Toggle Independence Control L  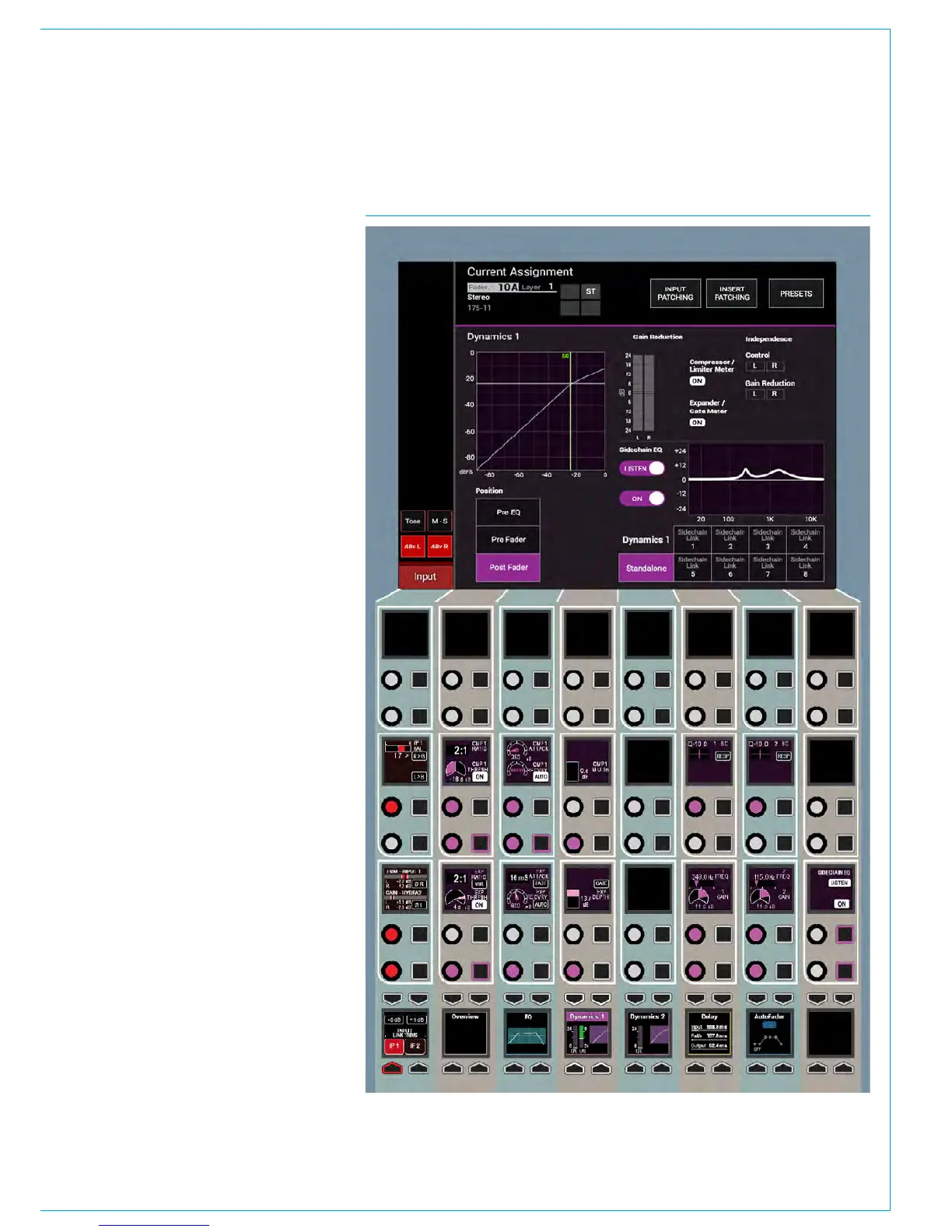(754, 366)
